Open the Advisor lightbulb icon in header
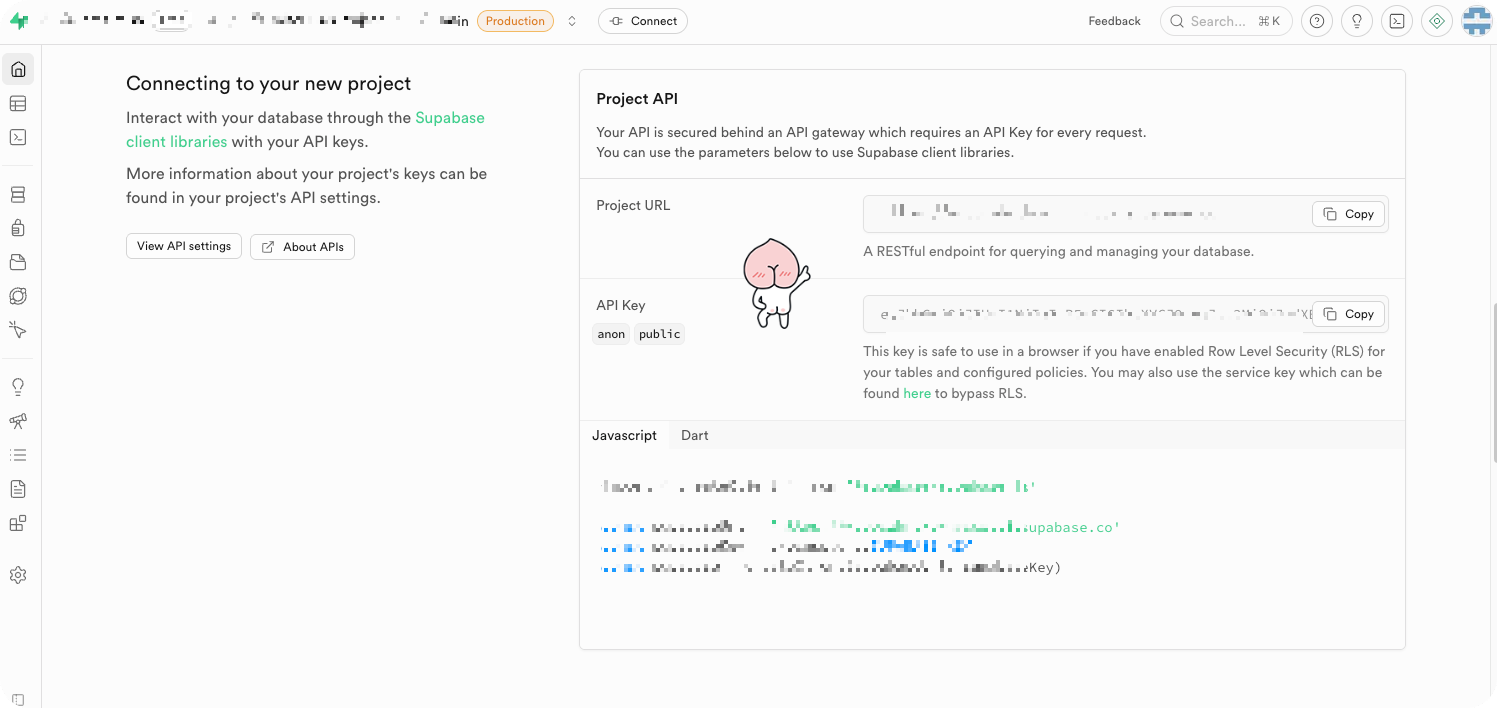 click(1357, 21)
